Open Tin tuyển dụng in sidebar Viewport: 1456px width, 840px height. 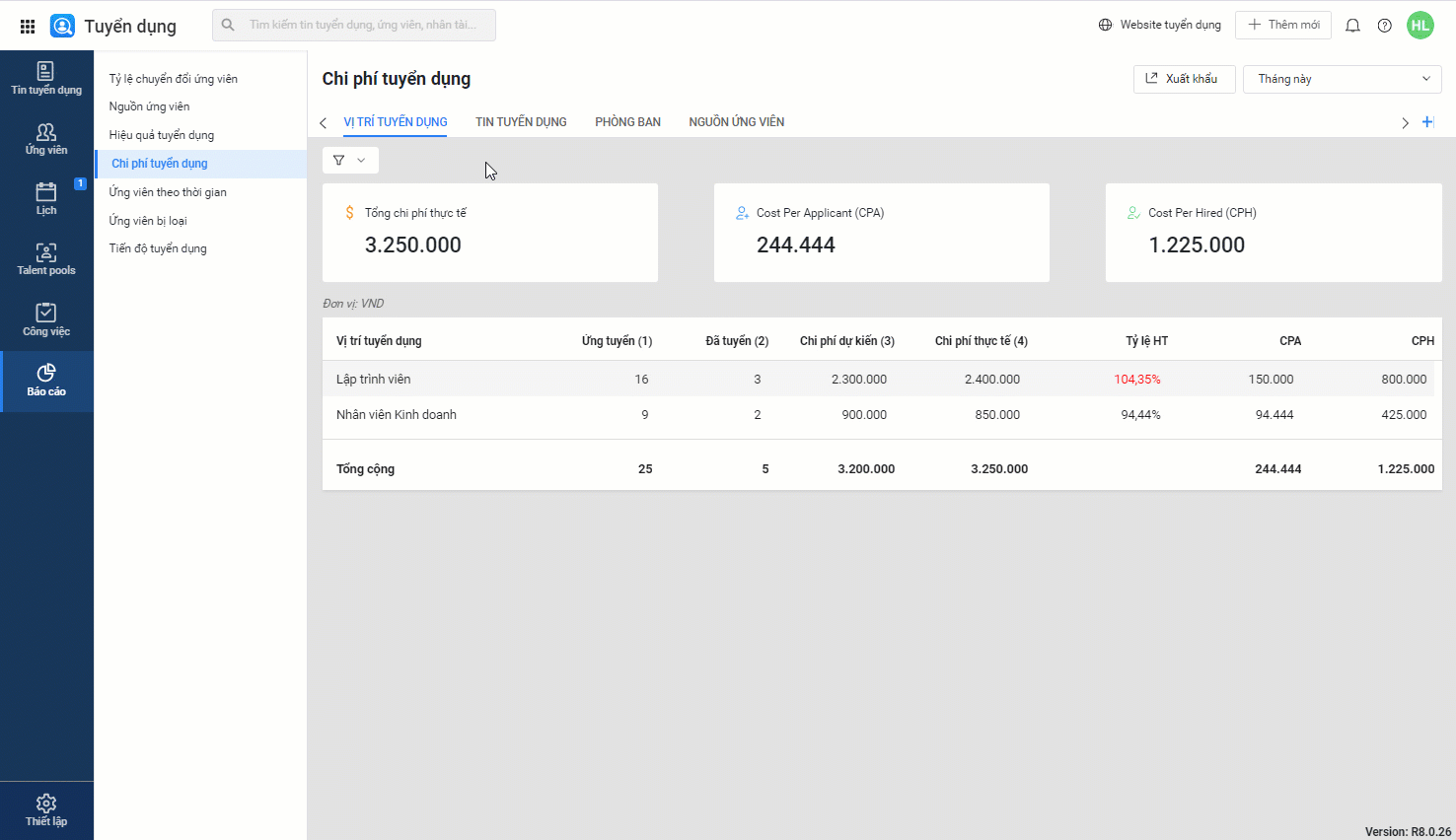46,79
